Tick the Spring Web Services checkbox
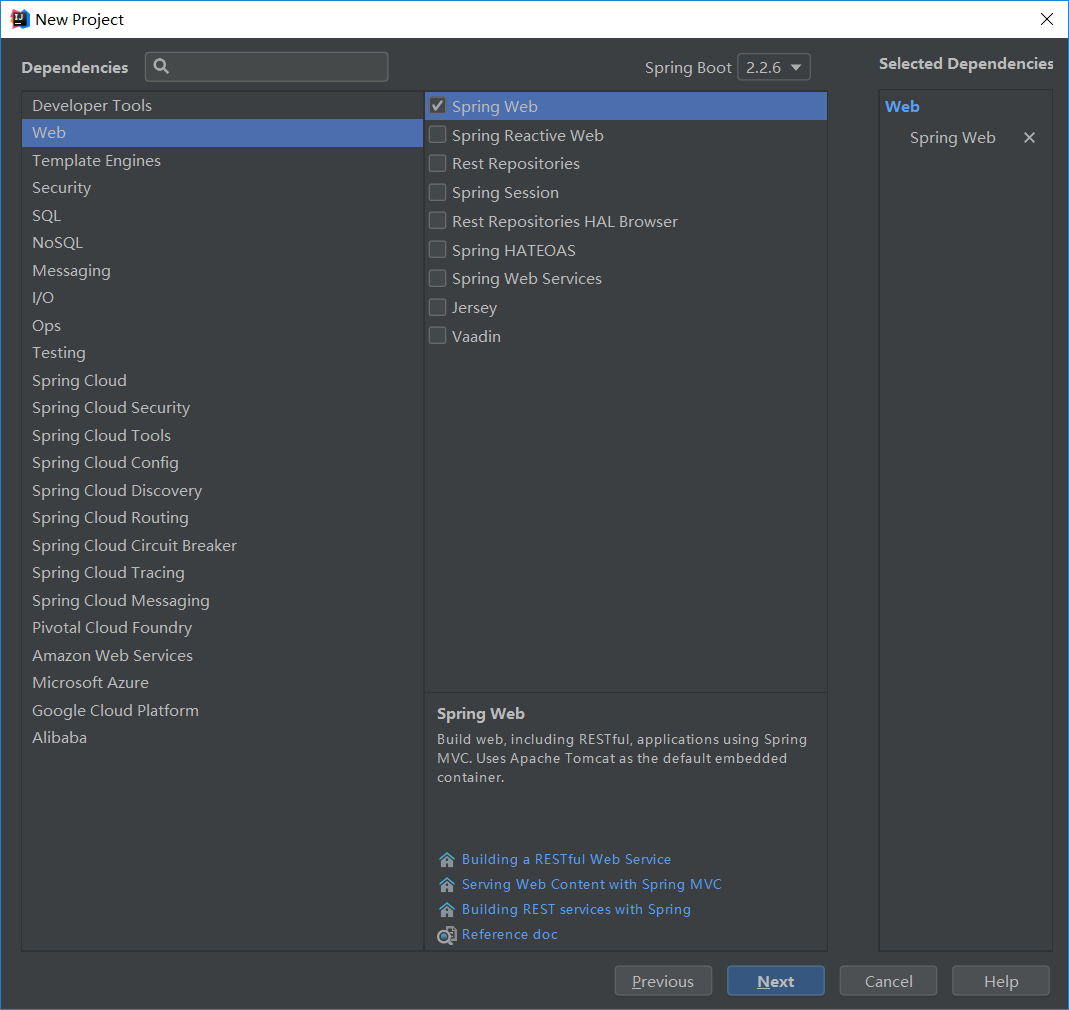This screenshot has width=1069, height=1010. tap(438, 278)
